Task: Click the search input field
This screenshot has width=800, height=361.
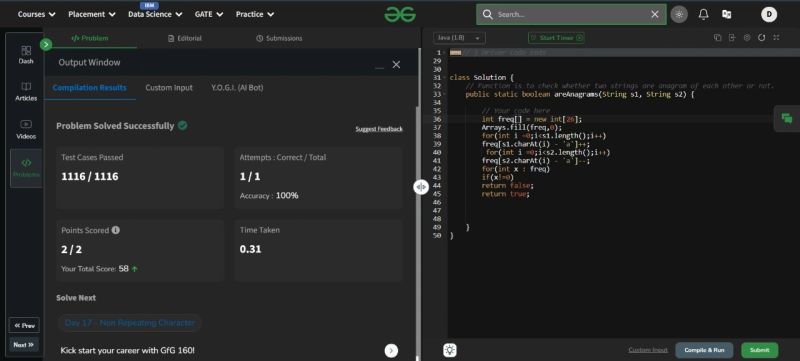Action: tap(571, 14)
